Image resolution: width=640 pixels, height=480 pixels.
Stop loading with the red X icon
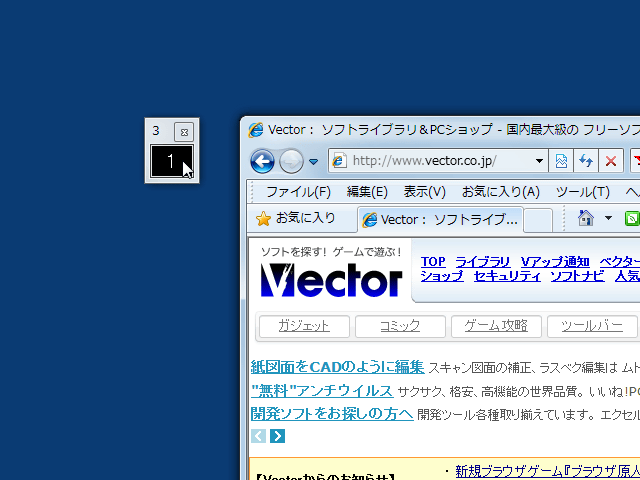pyautogui.click(x=611, y=161)
